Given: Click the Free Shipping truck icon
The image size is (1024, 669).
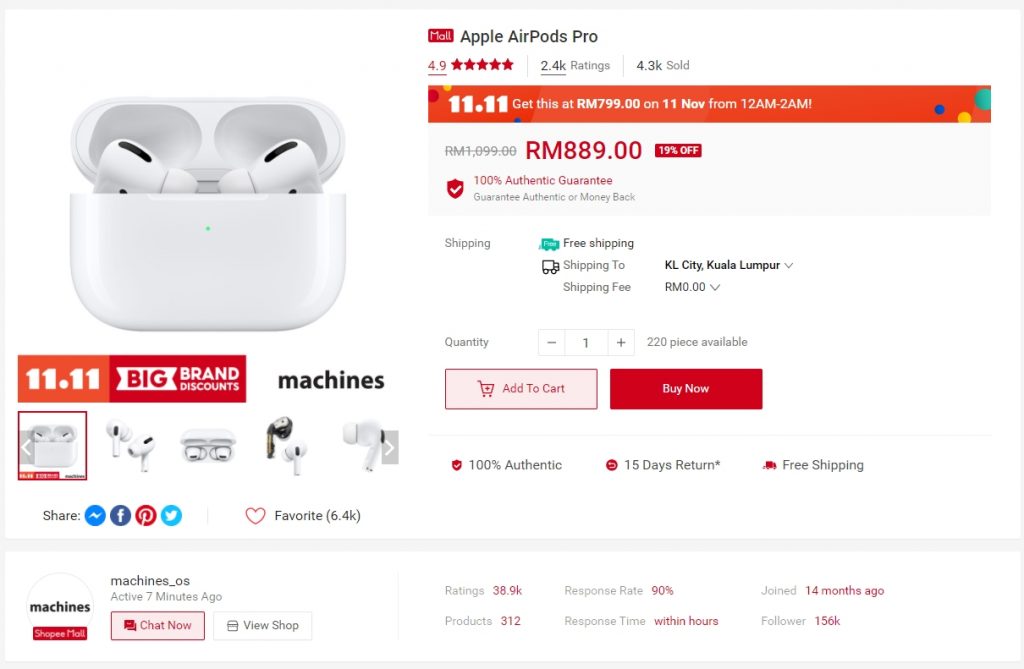Looking at the screenshot, I should pos(769,465).
